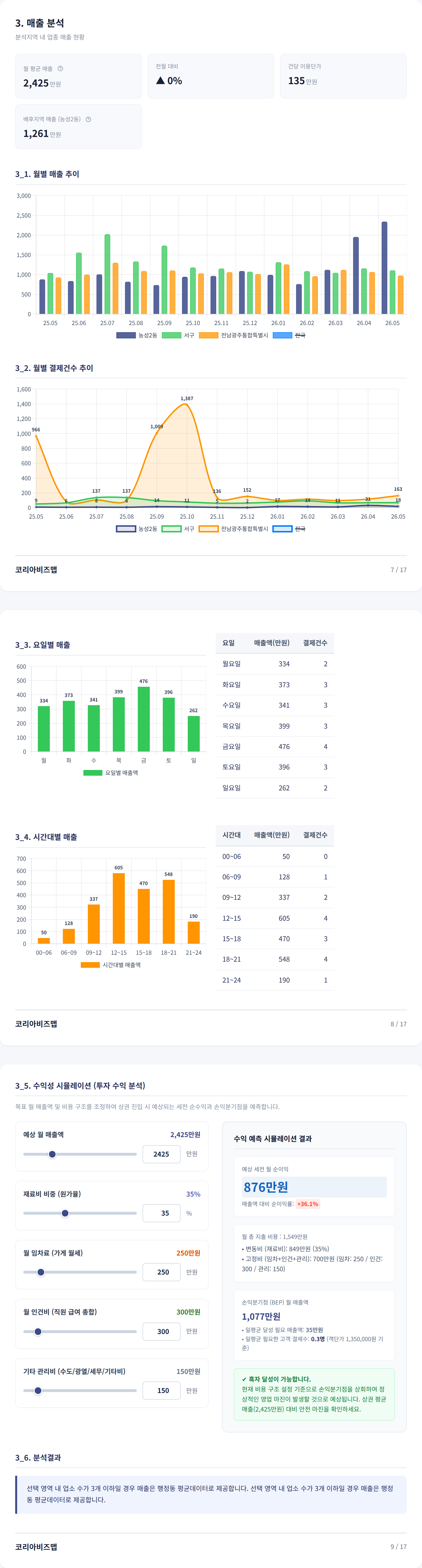Screen dimensions: 422x1568
Task: Click the 시간대 column header
Action: [x=232, y=835]
